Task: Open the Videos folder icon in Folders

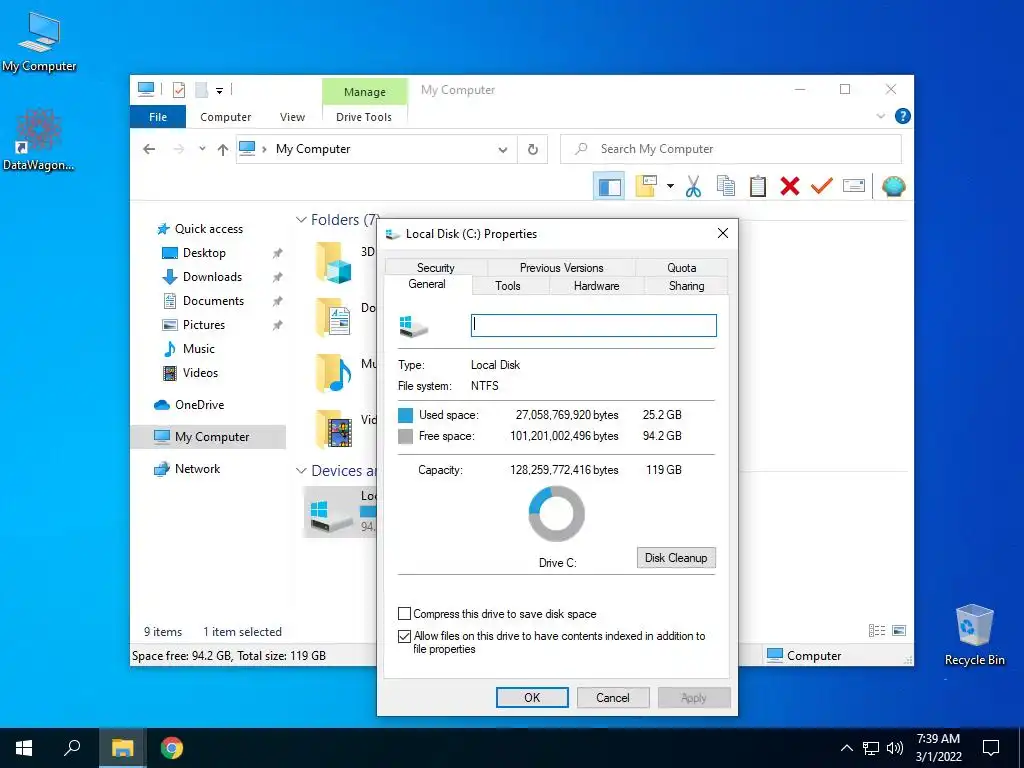Action: pyautogui.click(x=334, y=428)
